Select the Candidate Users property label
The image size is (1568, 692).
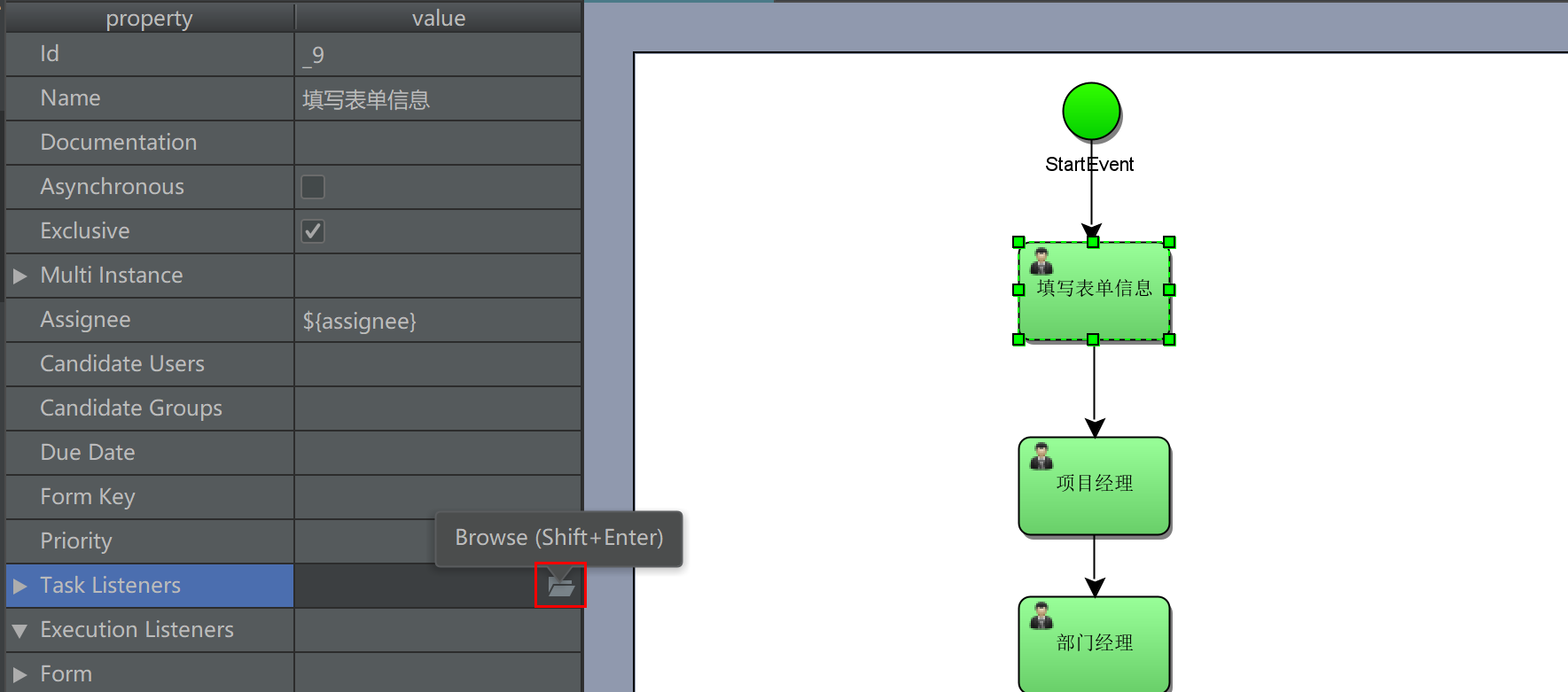[122, 364]
